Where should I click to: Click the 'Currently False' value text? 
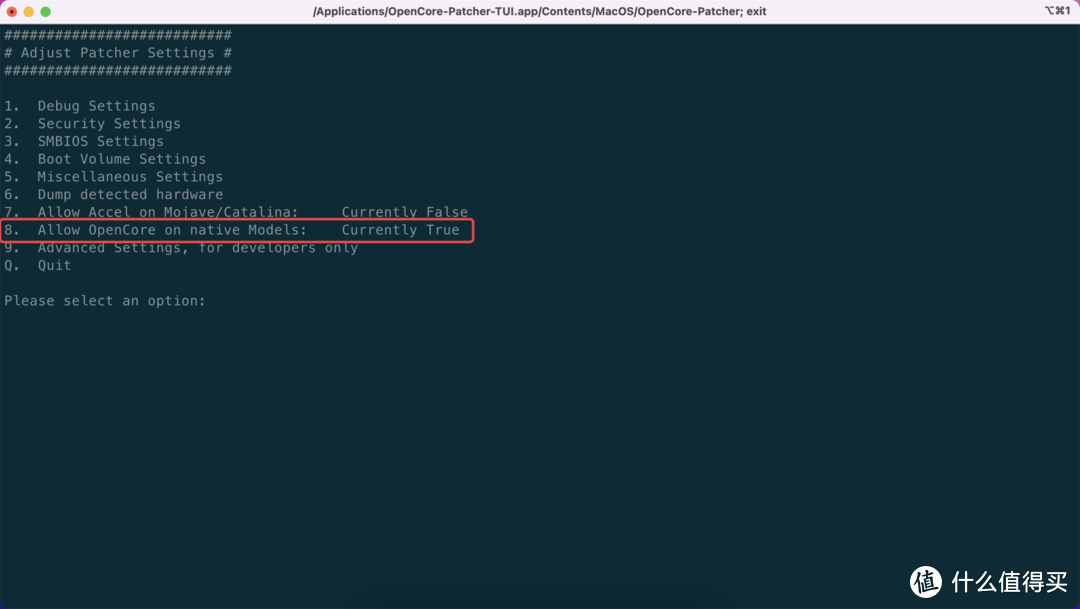(x=405, y=212)
